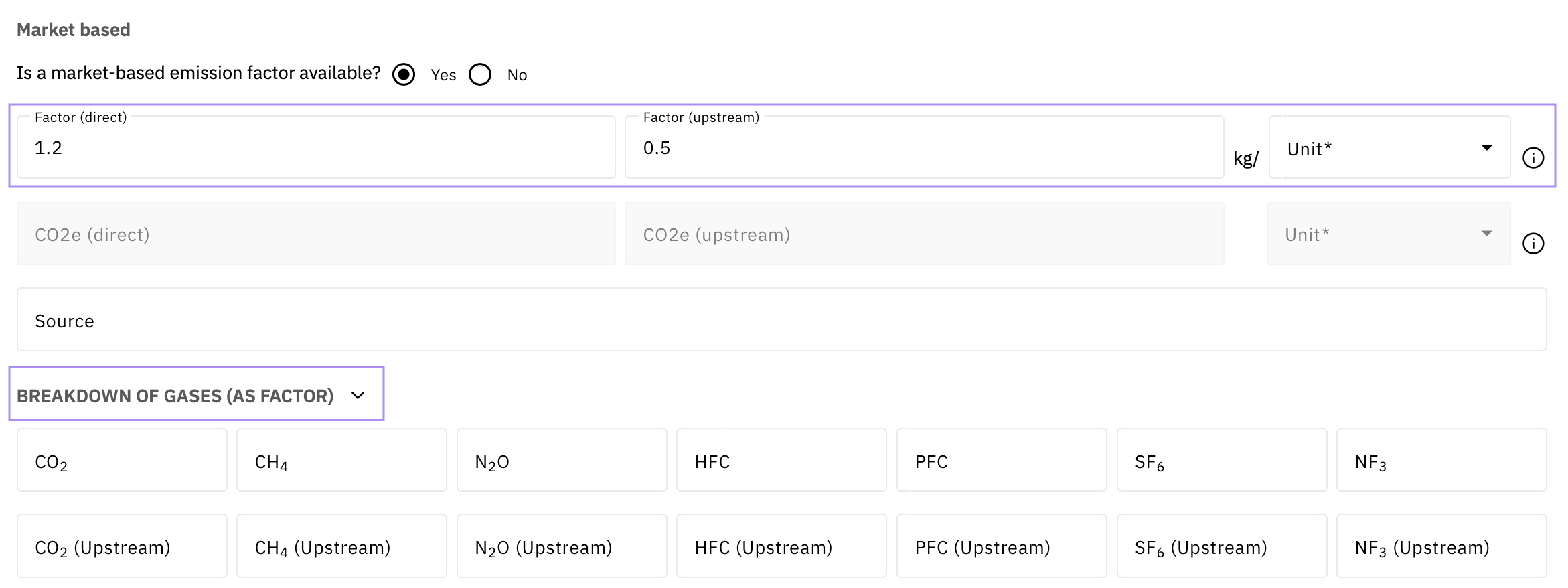Click the Factor (direct) input field
The height and width of the screenshot is (588, 1568).
click(316, 148)
